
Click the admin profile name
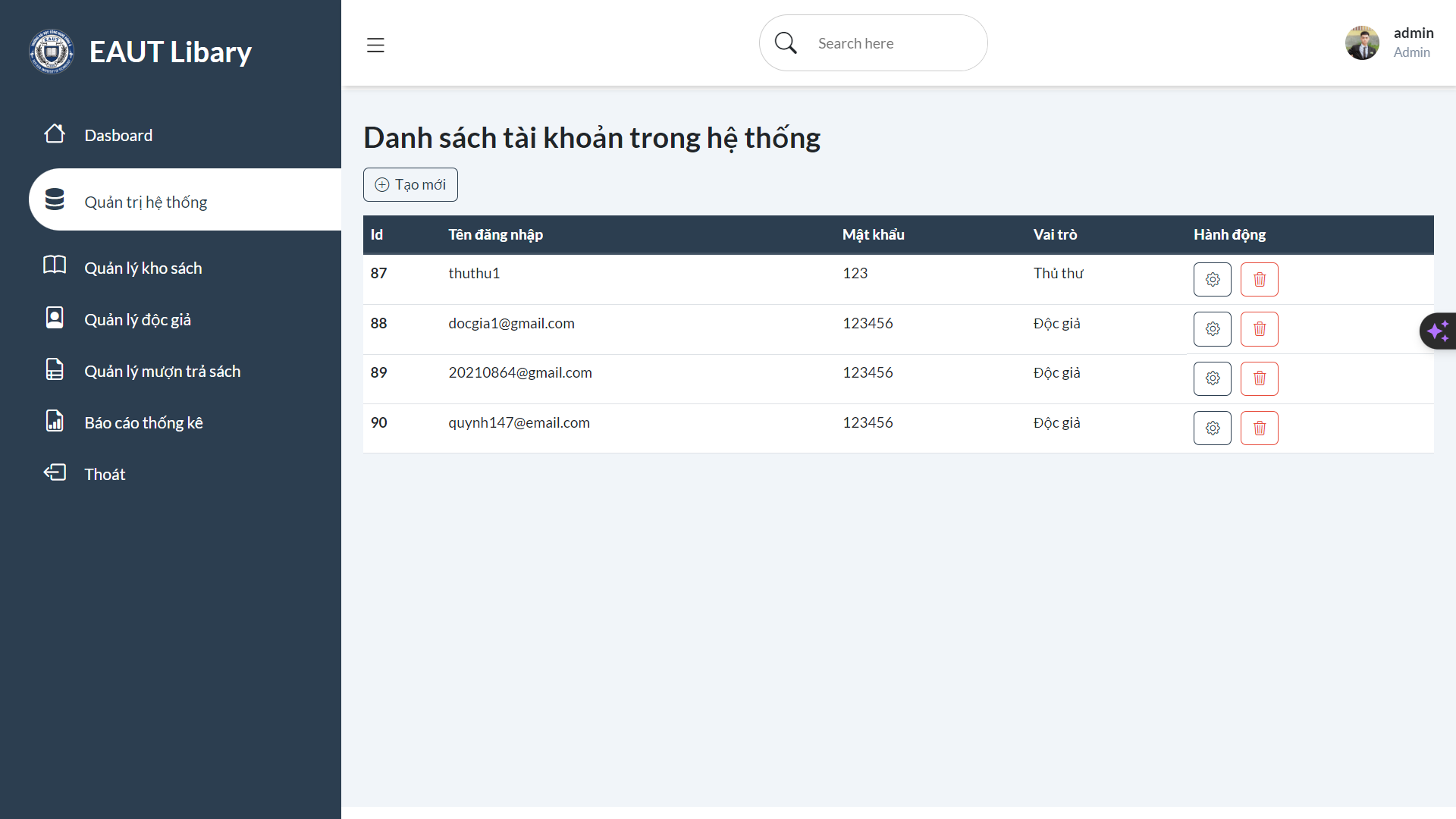1414,33
